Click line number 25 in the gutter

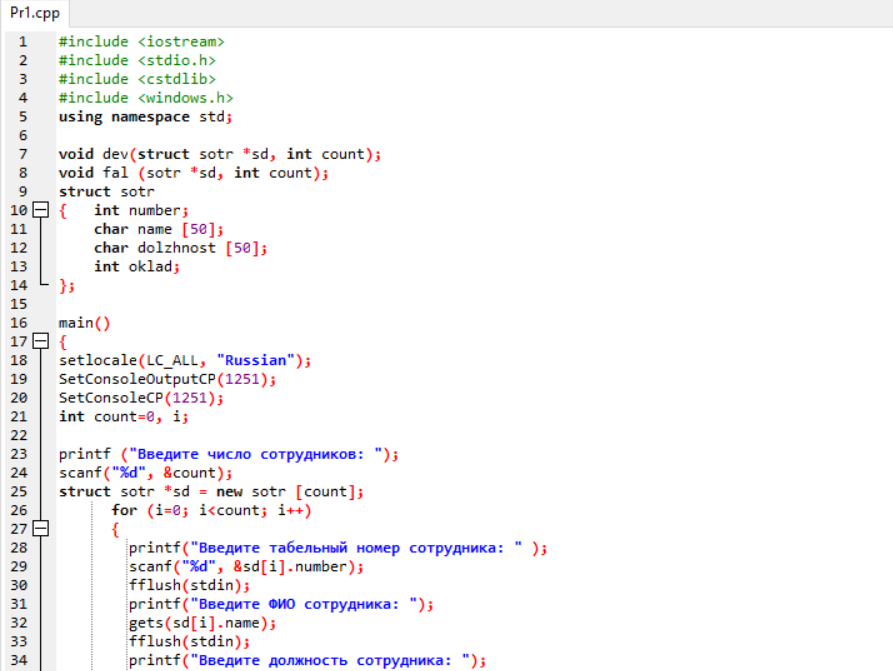coord(19,492)
